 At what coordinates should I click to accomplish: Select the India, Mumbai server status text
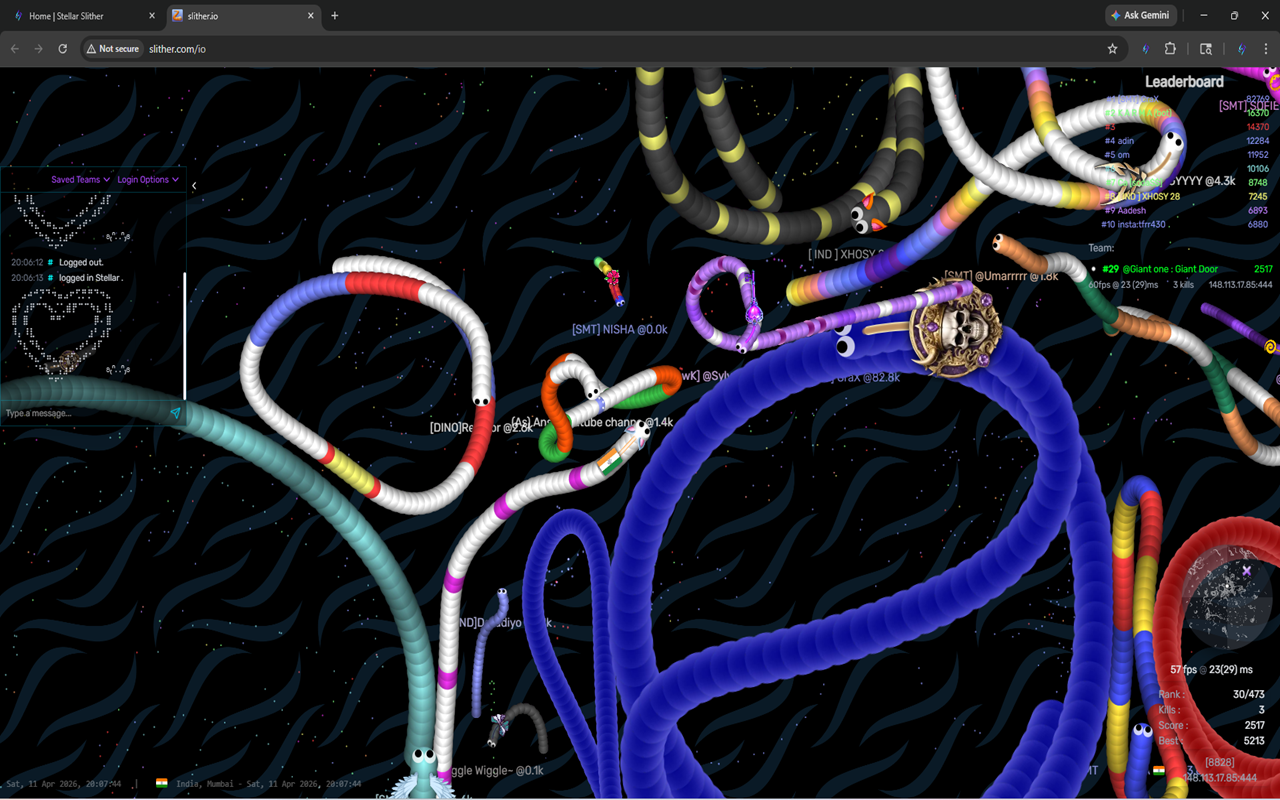pyautogui.click(x=267, y=784)
